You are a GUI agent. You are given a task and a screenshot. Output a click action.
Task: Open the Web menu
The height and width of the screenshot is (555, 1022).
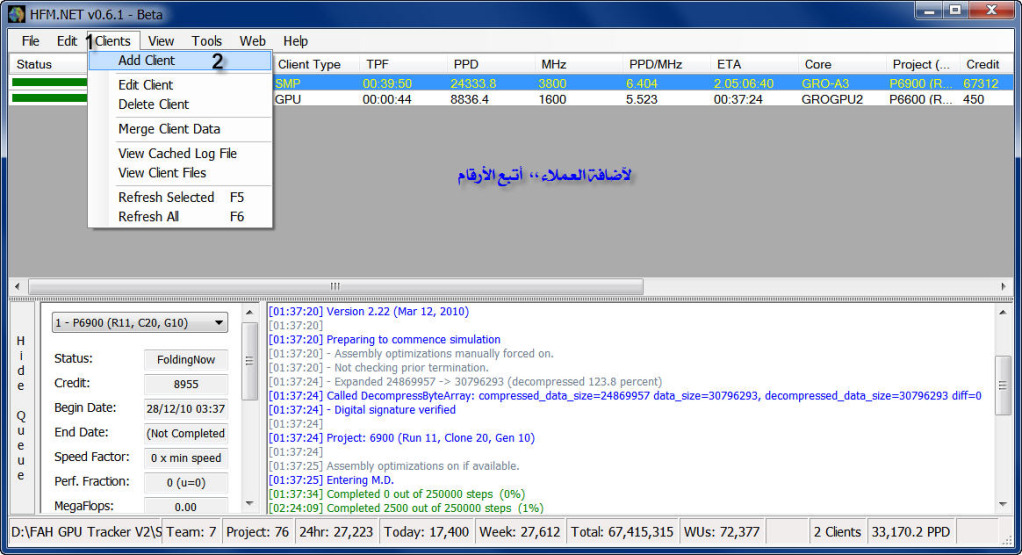tap(252, 41)
